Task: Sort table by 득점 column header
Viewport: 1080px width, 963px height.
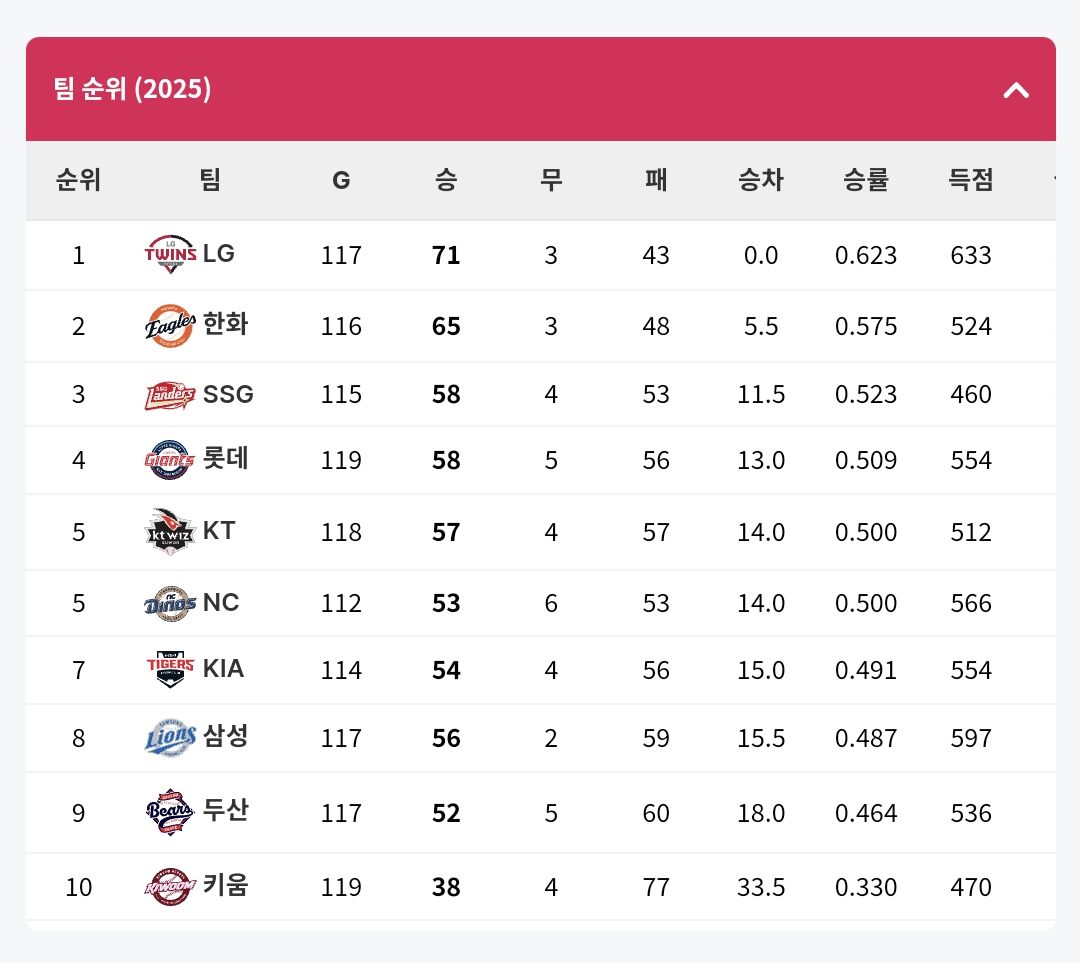Action: (x=971, y=180)
